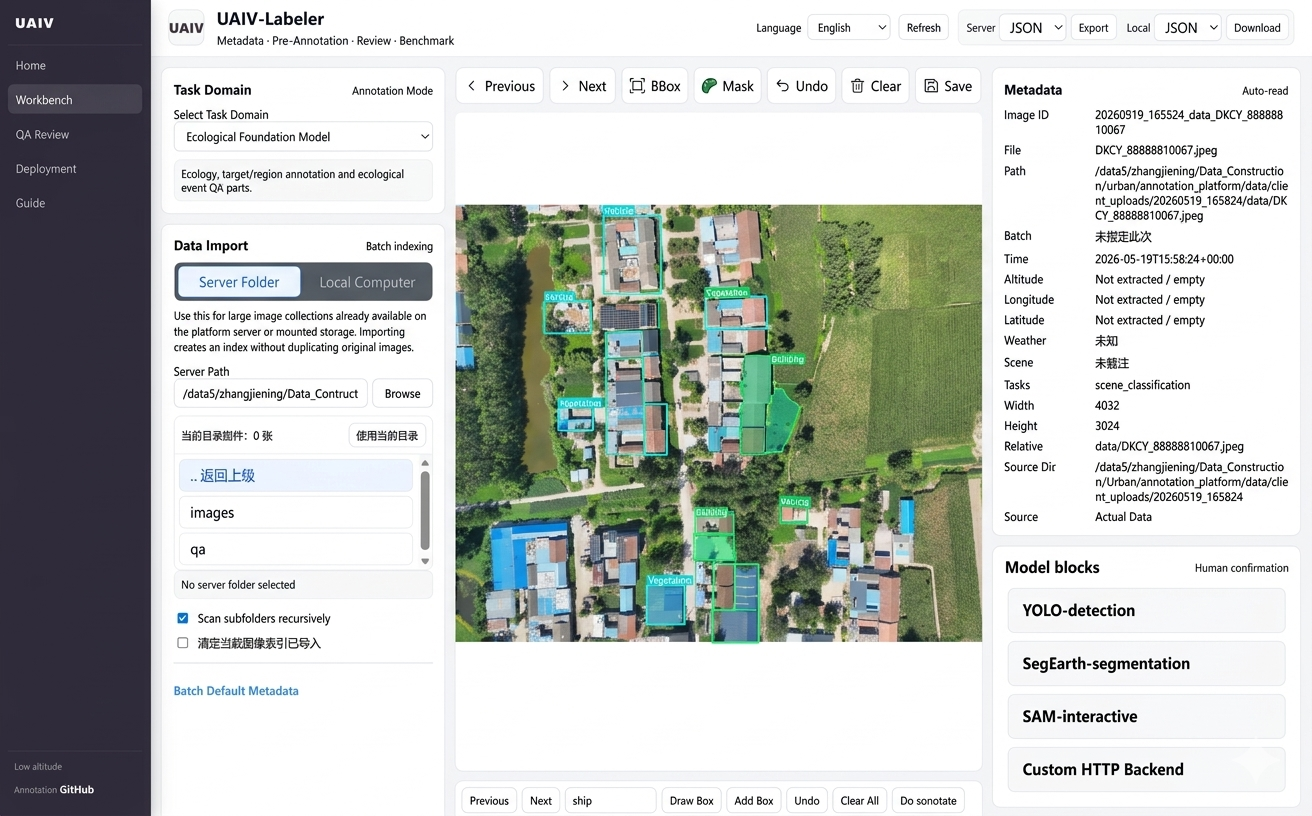Focus the Server Path input field

[x=271, y=393]
